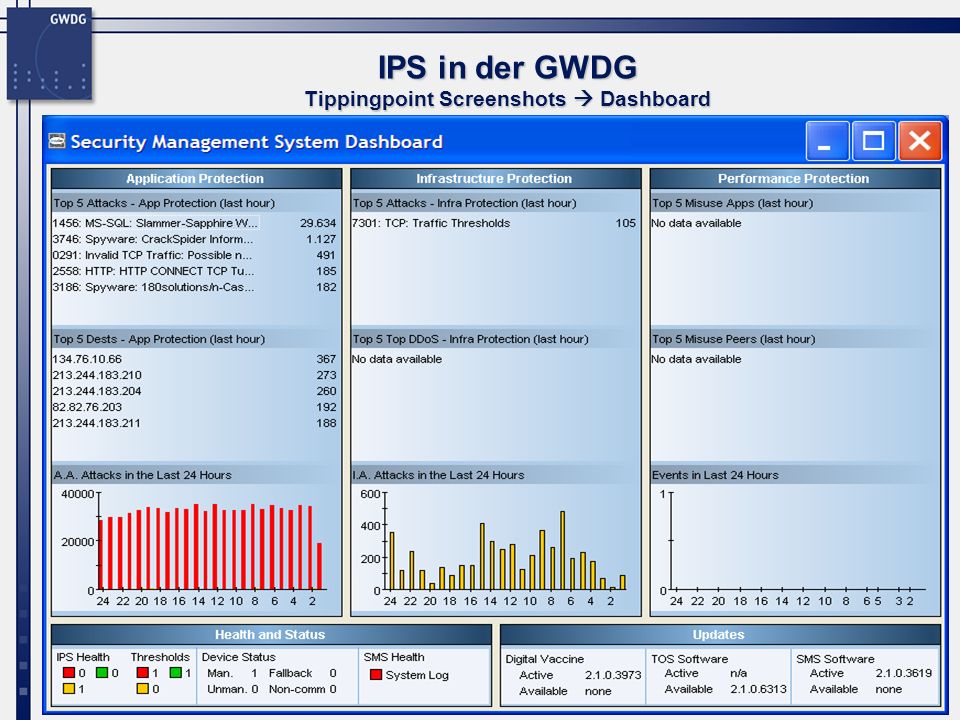Viewport: 960px width, 720px height.
Task: Click the yellow IPS Health indicator
Action: (69, 688)
